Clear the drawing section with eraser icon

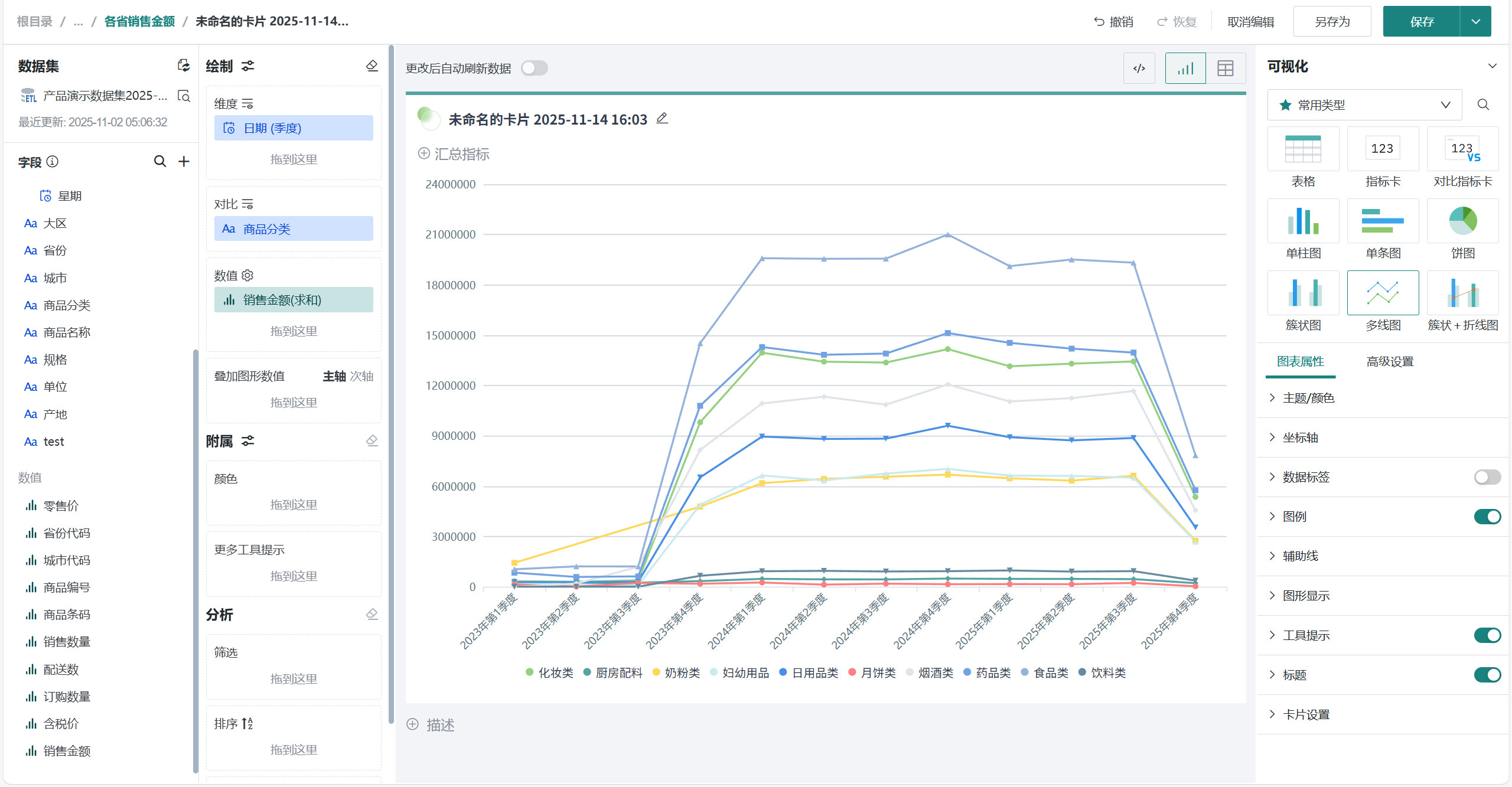click(372, 66)
